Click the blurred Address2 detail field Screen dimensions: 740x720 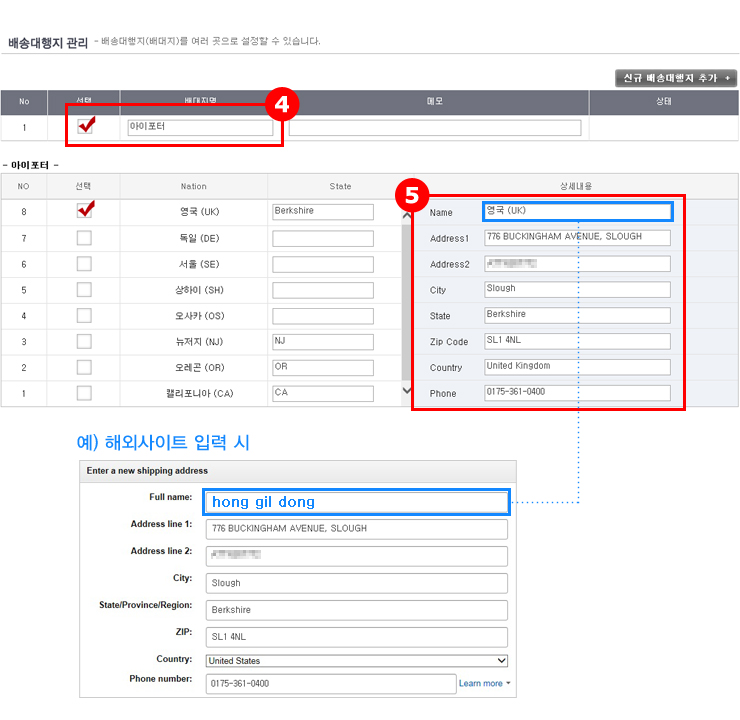point(577,264)
